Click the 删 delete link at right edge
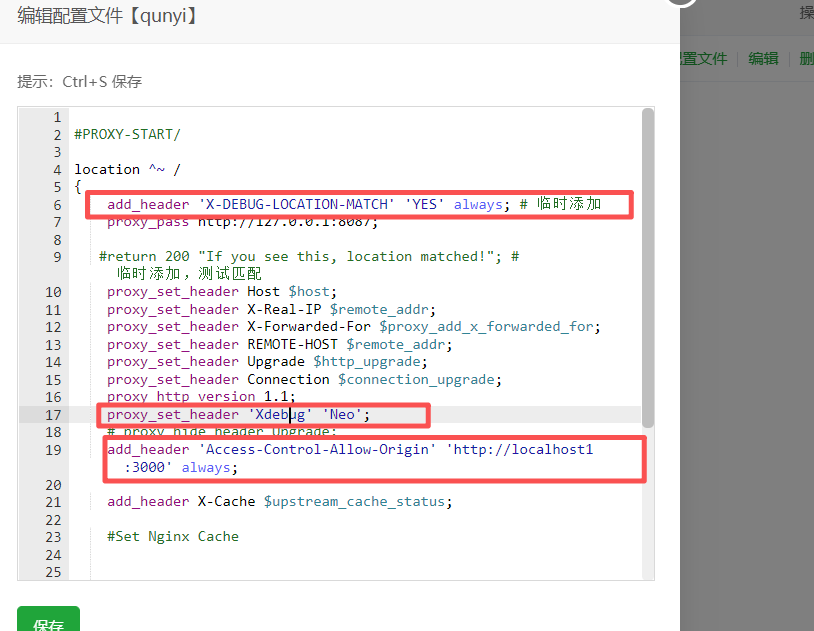814x631 pixels. coord(806,58)
